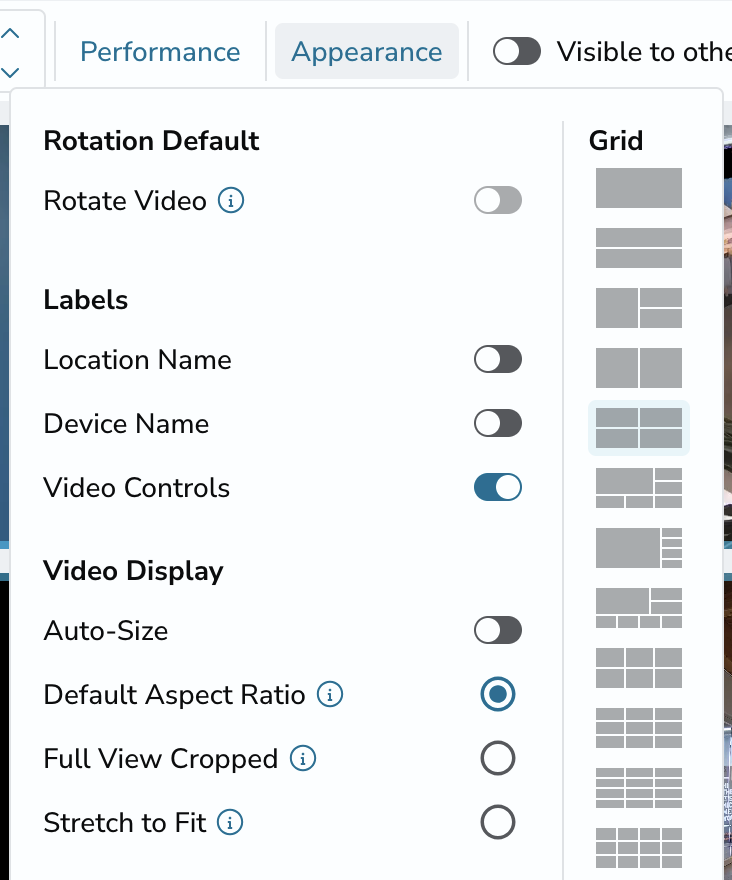The height and width of the screenshot is (880, 732).
Task: Click the Rotation Default heading
Action: (x=152, y=140)
